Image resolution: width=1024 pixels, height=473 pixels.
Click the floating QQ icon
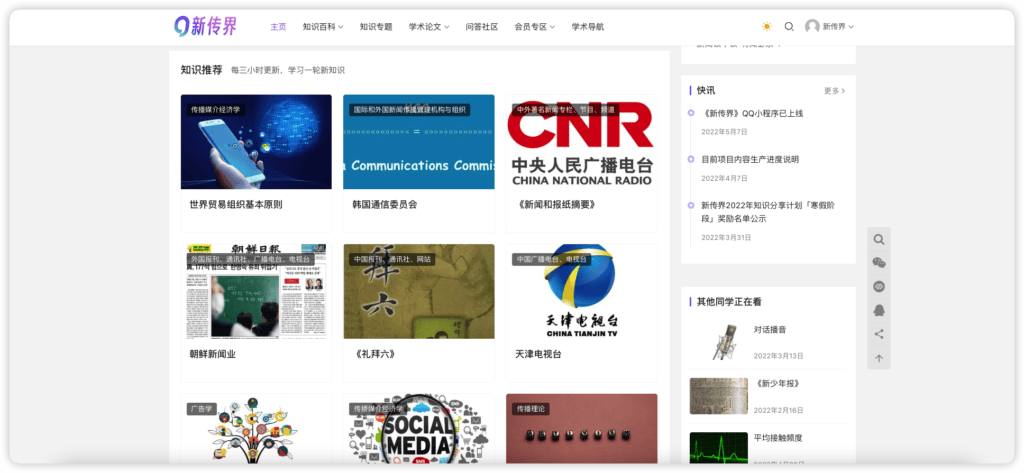pyautogui.click(x=879, y=310)
